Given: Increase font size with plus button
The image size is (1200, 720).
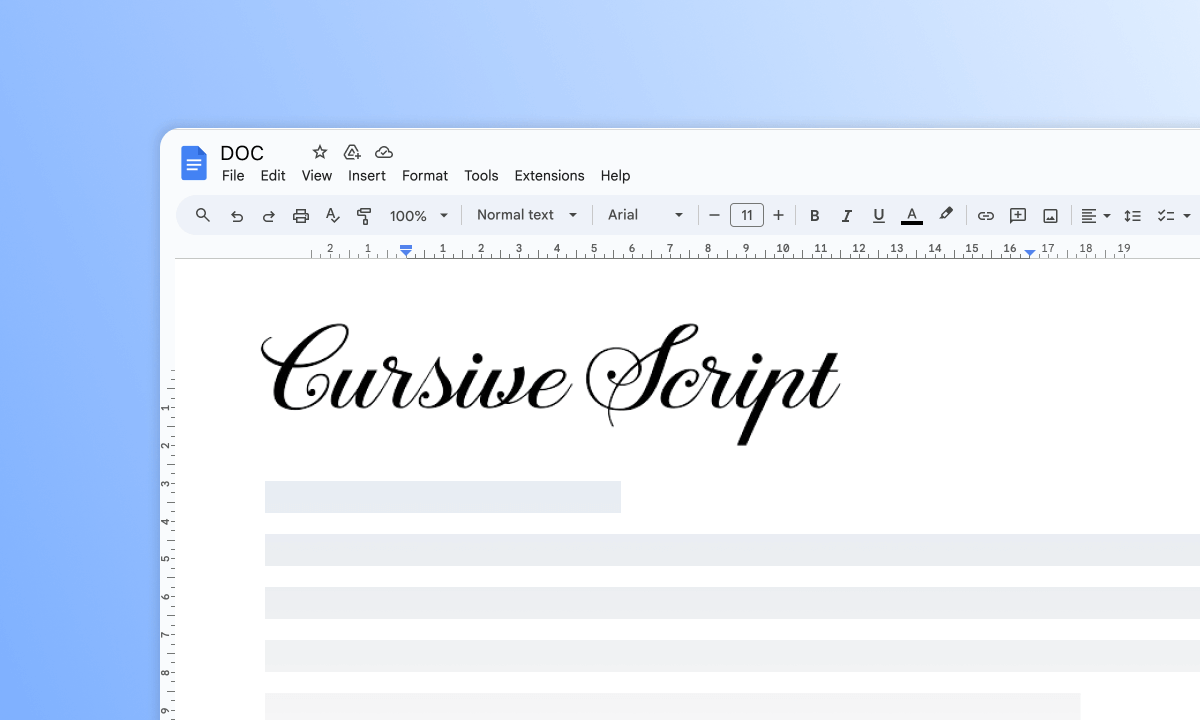Looking at the screenshot, I should pyautogui.click(x=778, y=215).
